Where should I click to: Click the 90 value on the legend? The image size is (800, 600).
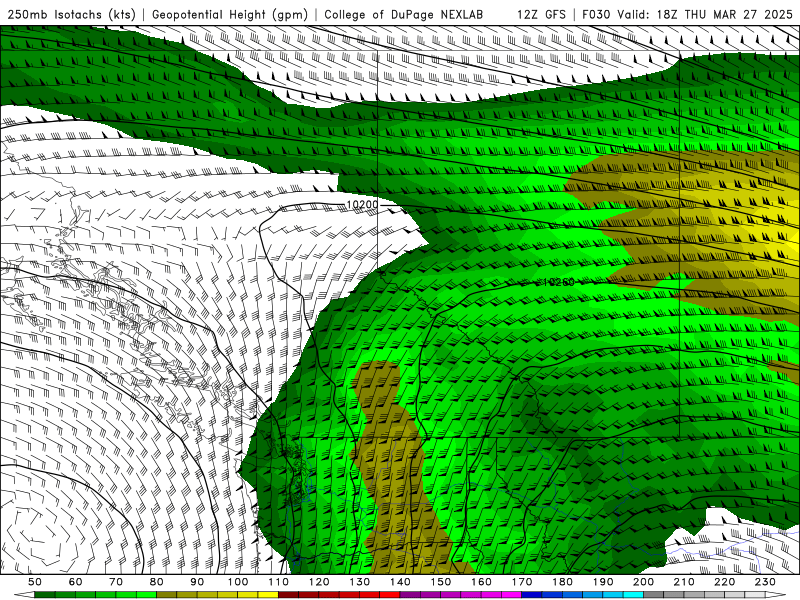197,582
